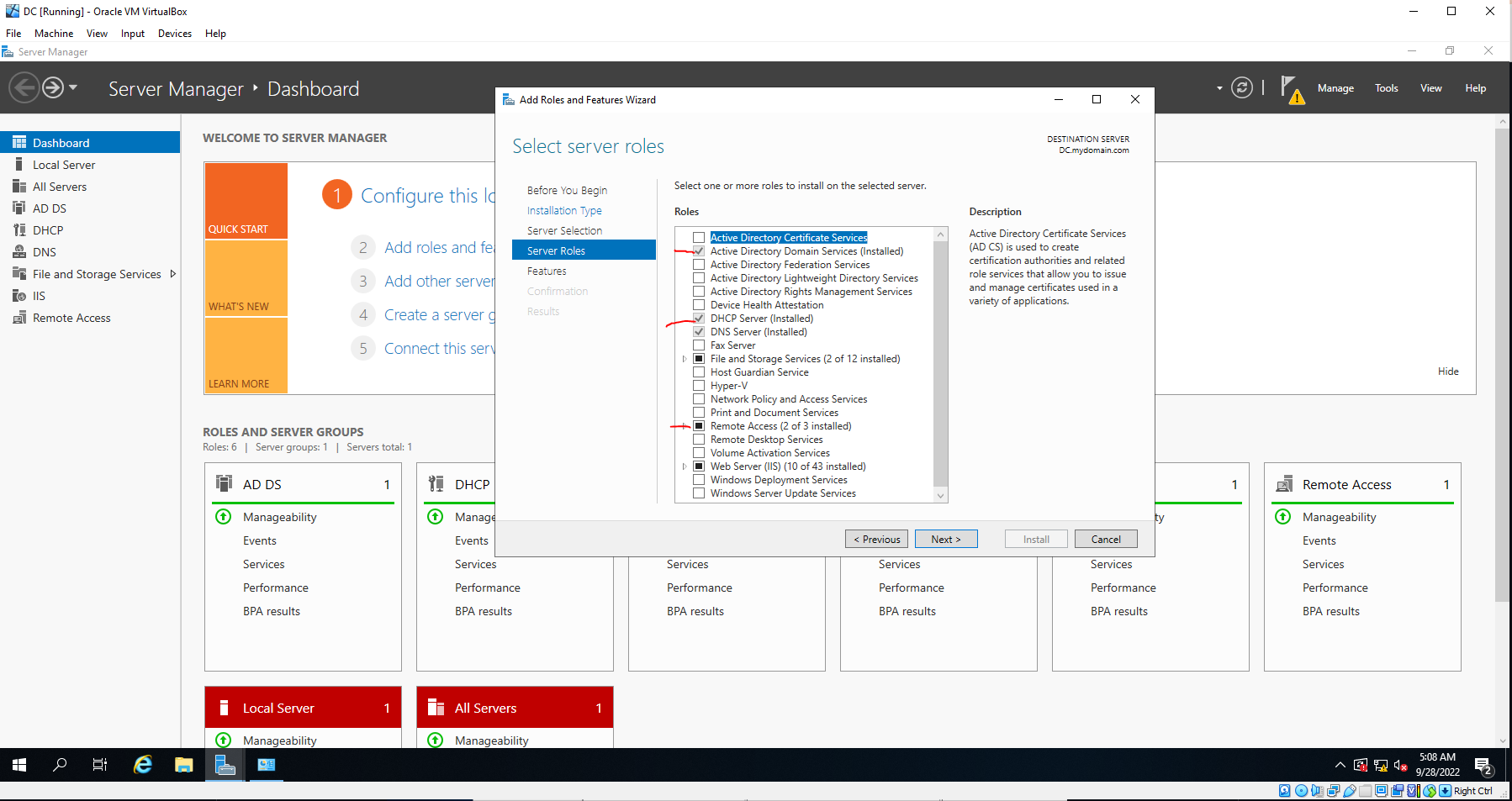
Task: Click the Remote Access icon in sidebar
Action: pyautogui.click(x=19, y=318)
